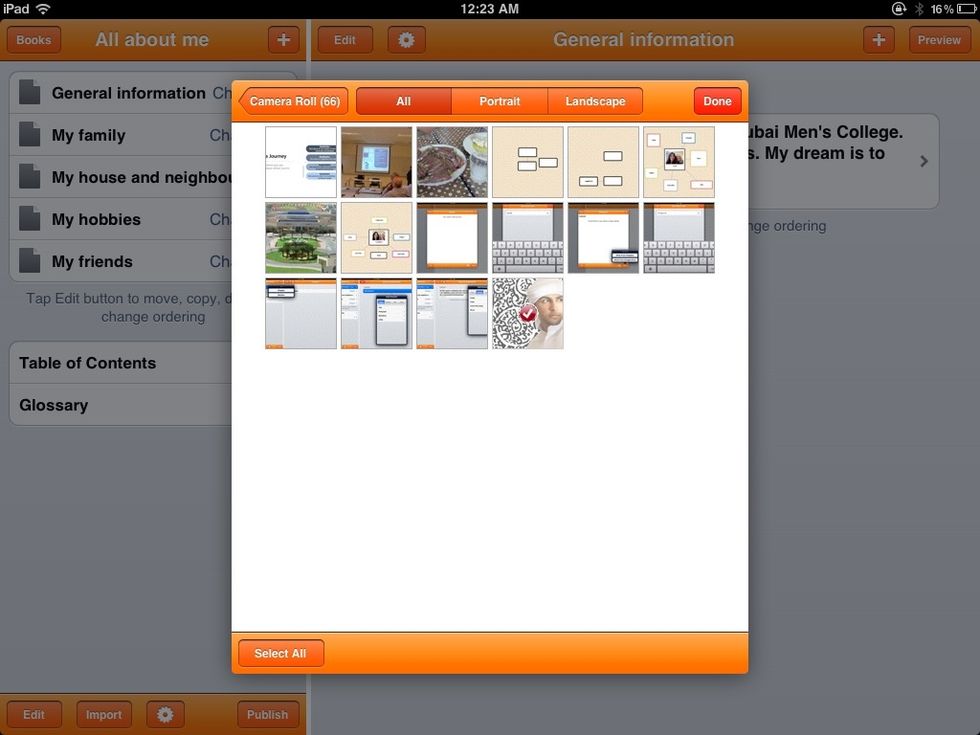Open the gear settings in top toolbar
This screenshot has width=980, height=735.
(x=406, y=40)
